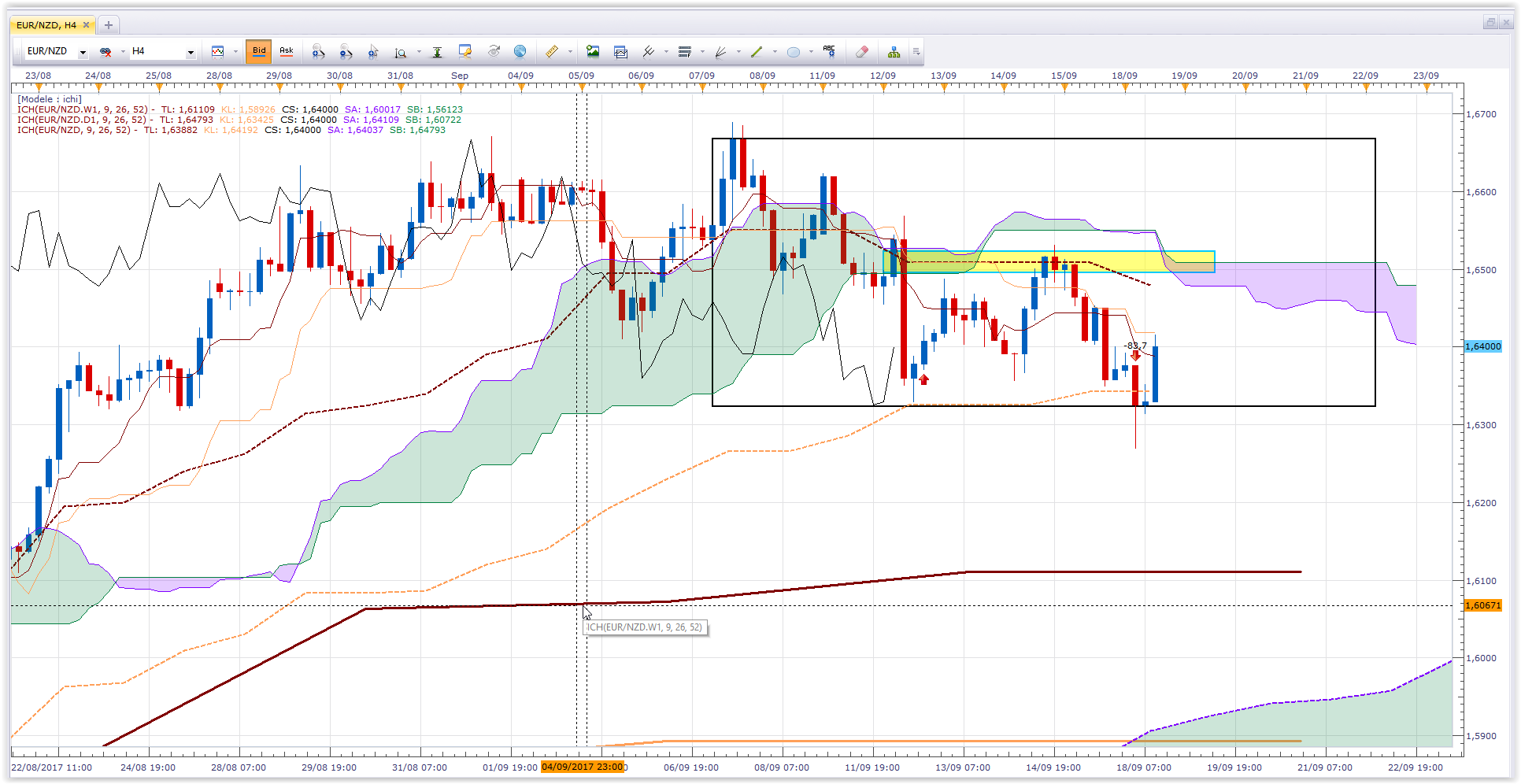Toggle Bid price display
The image size is (1521, 784).
coord(259,52)
